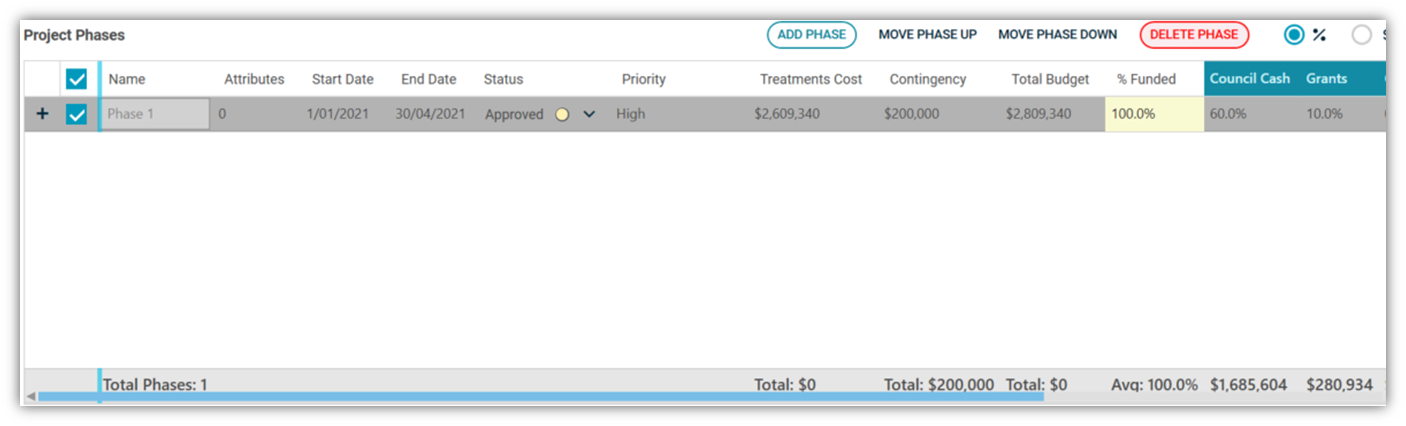Viewport: 1406px width, 426px height.
Task: Edit the Phase 1 name field
Action: 155,114
